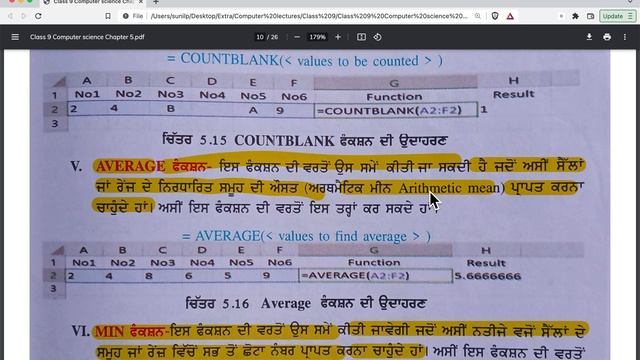Open the Extensions puzzle icon
This screenshot has width=640, height=360.
(x=576, y=16)
